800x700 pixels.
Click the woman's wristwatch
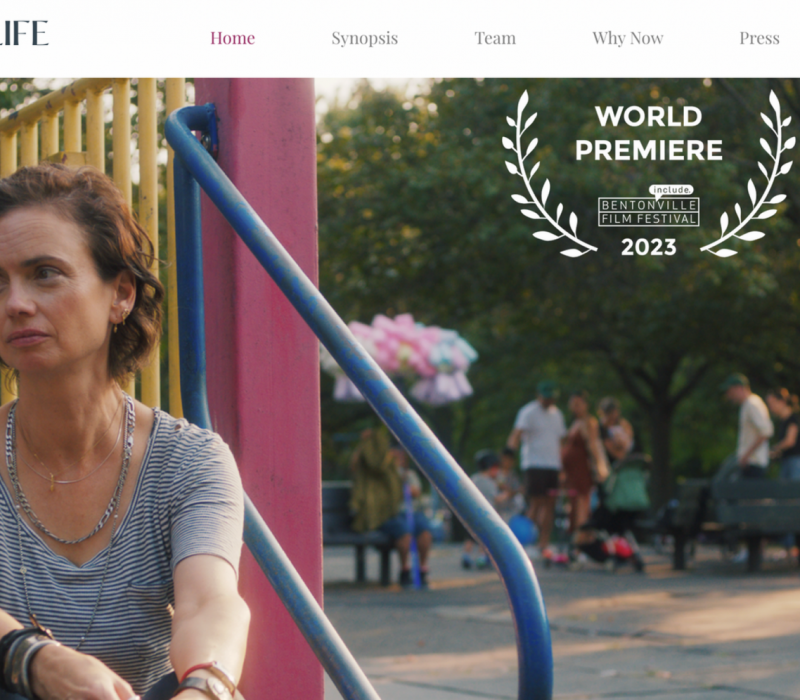pos(207,681)
